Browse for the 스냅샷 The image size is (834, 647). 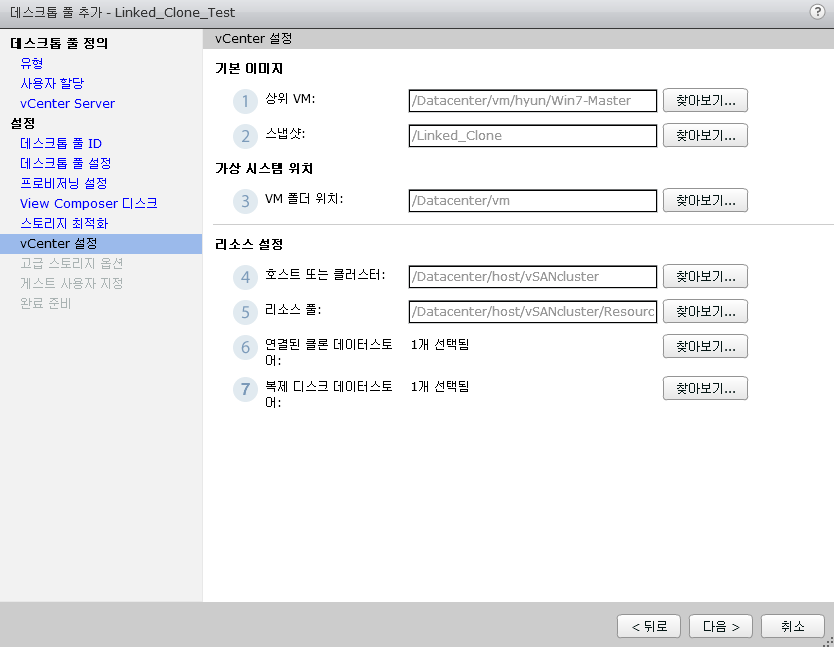coord(705,136)
